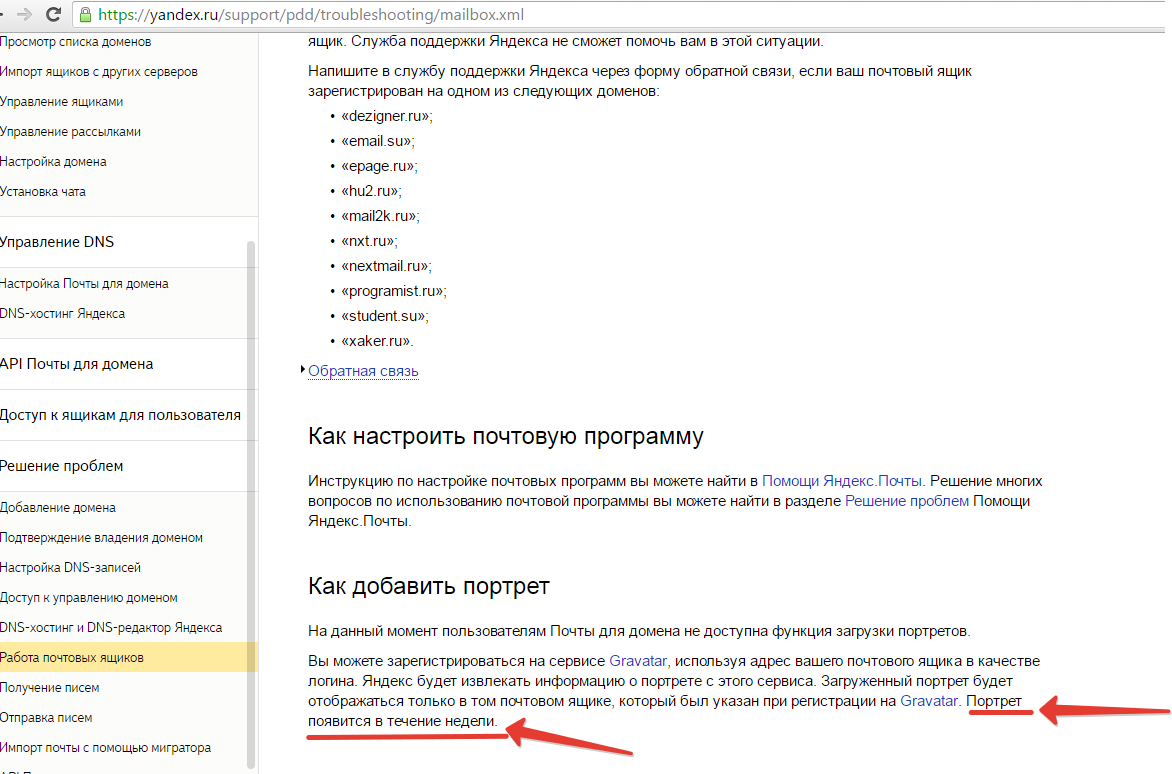
Task: Click the «hu2.ru» list entry
Action: pos(371,191)
